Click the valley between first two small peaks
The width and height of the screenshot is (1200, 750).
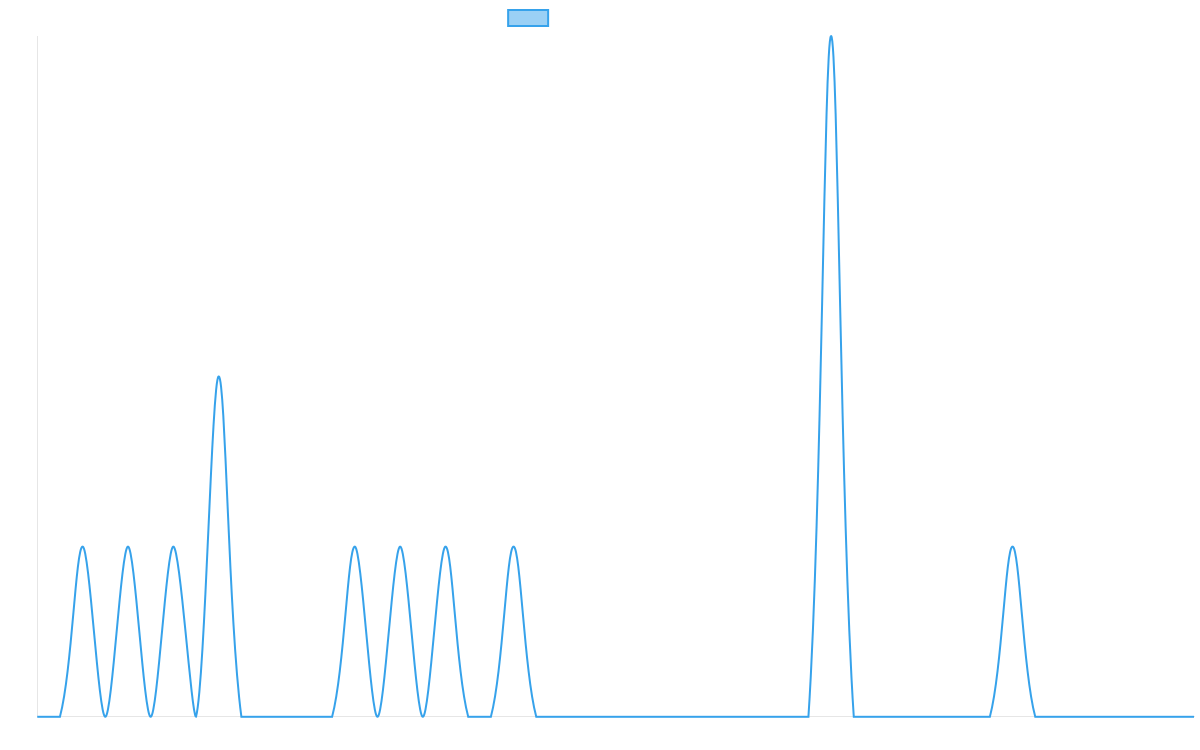105,715
